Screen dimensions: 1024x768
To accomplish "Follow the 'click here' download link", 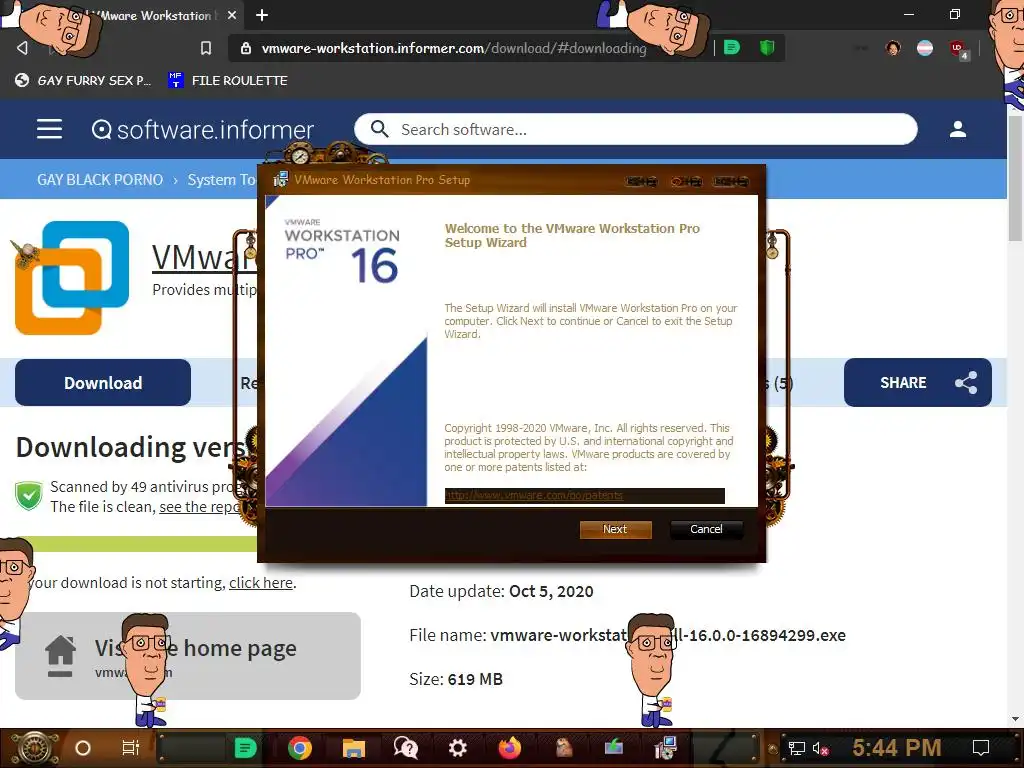I will (261, 583).
